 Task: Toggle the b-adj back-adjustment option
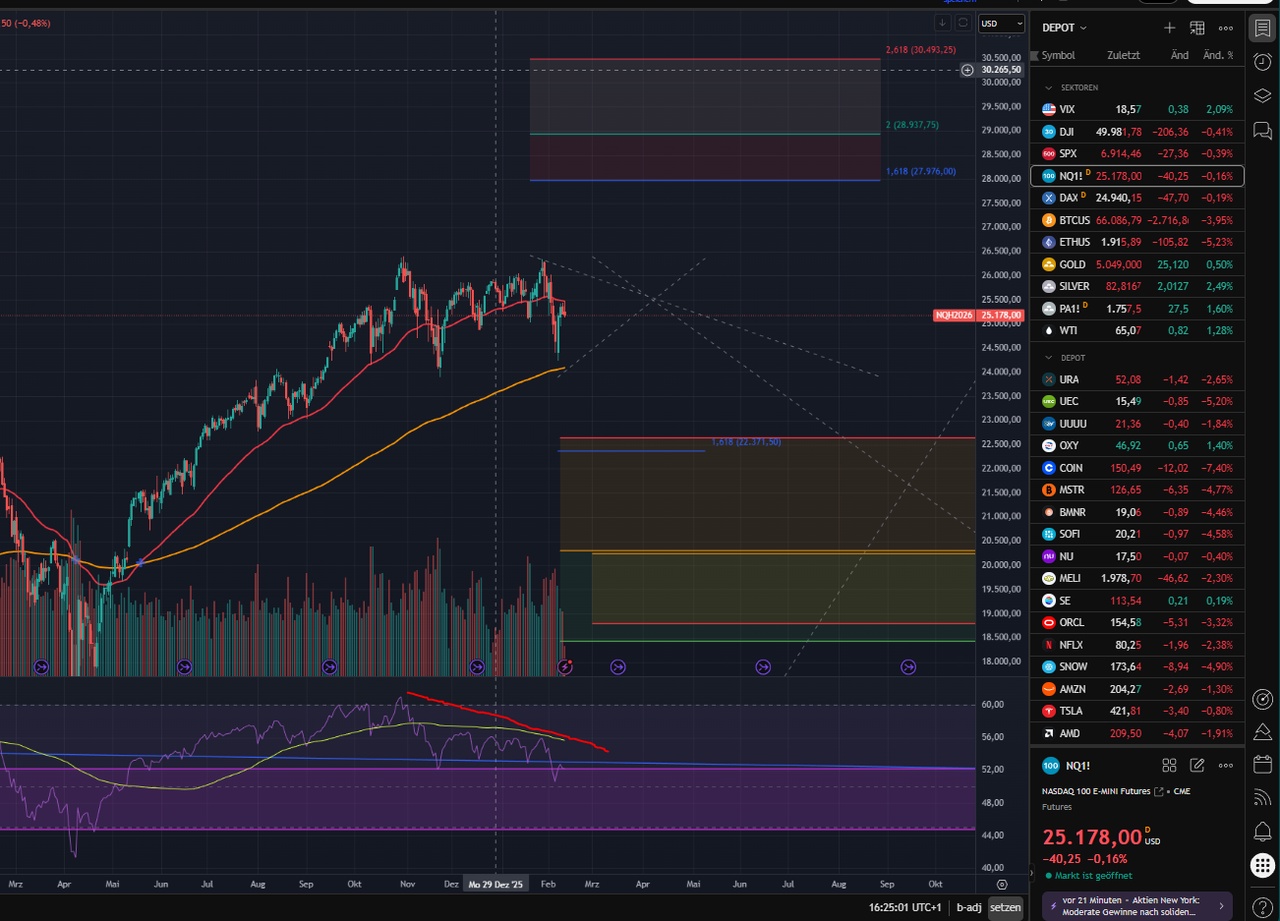click(968, 907)
